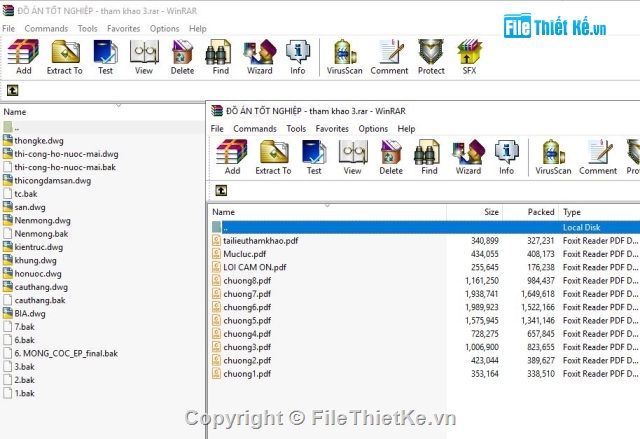This screenshot has width=640, height=439.
Task: Click Delete icon in front WinRAR window
Action: point(391,157)
